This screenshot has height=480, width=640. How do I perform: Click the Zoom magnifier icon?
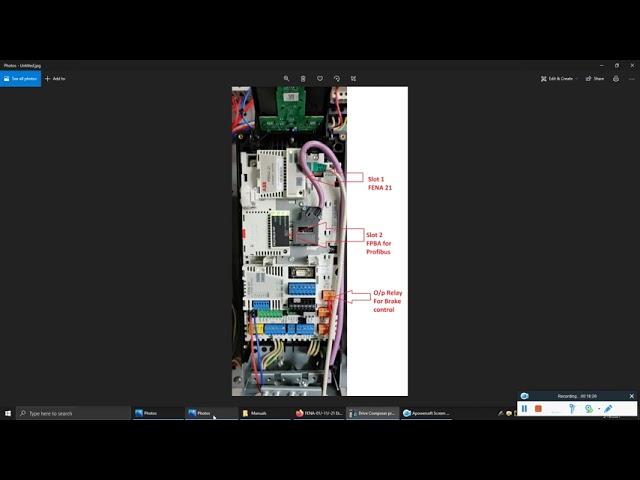pyautogui.click(x=287, y=79)
